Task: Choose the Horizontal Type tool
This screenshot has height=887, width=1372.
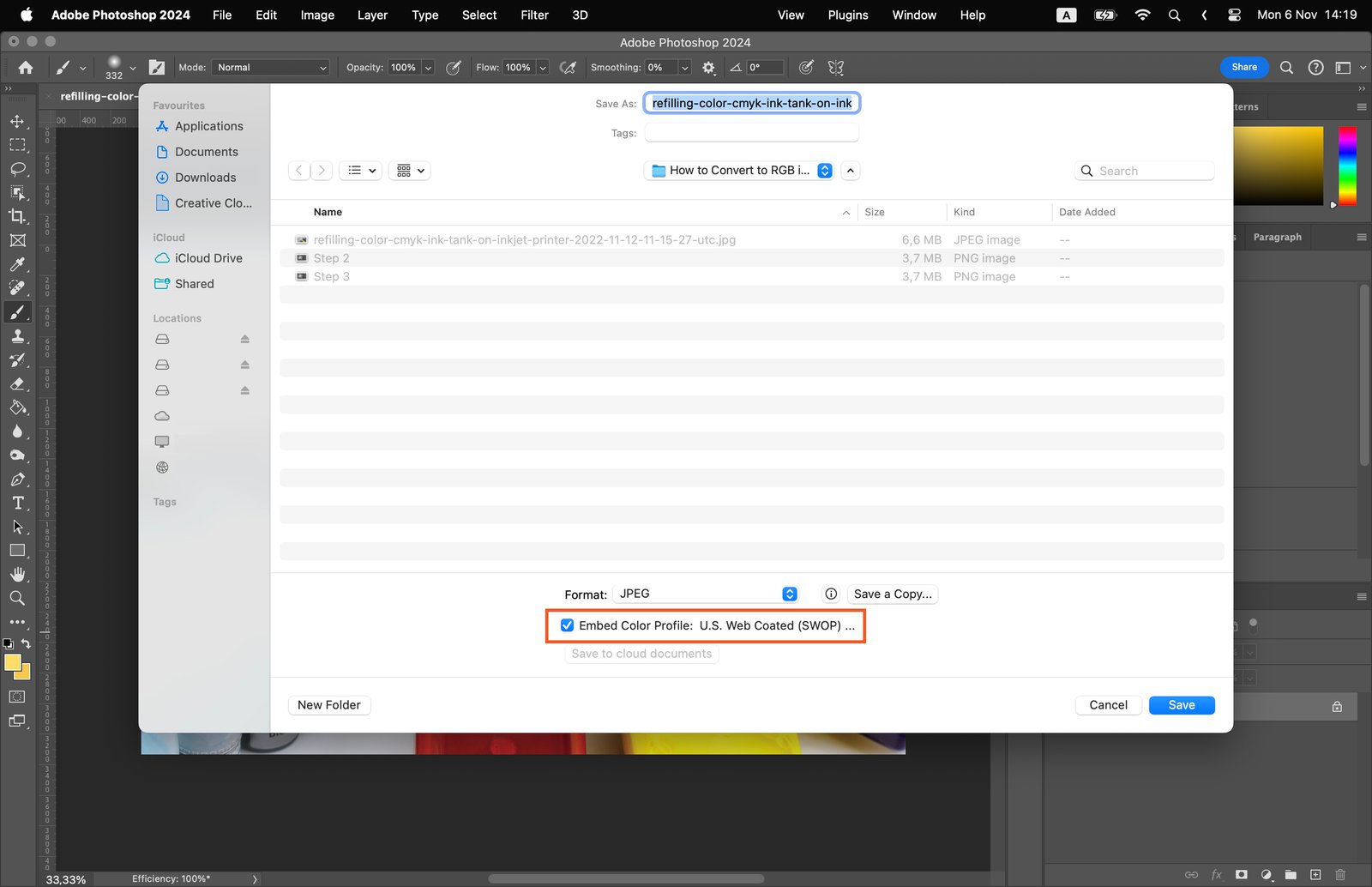Action: click(17, 503)
